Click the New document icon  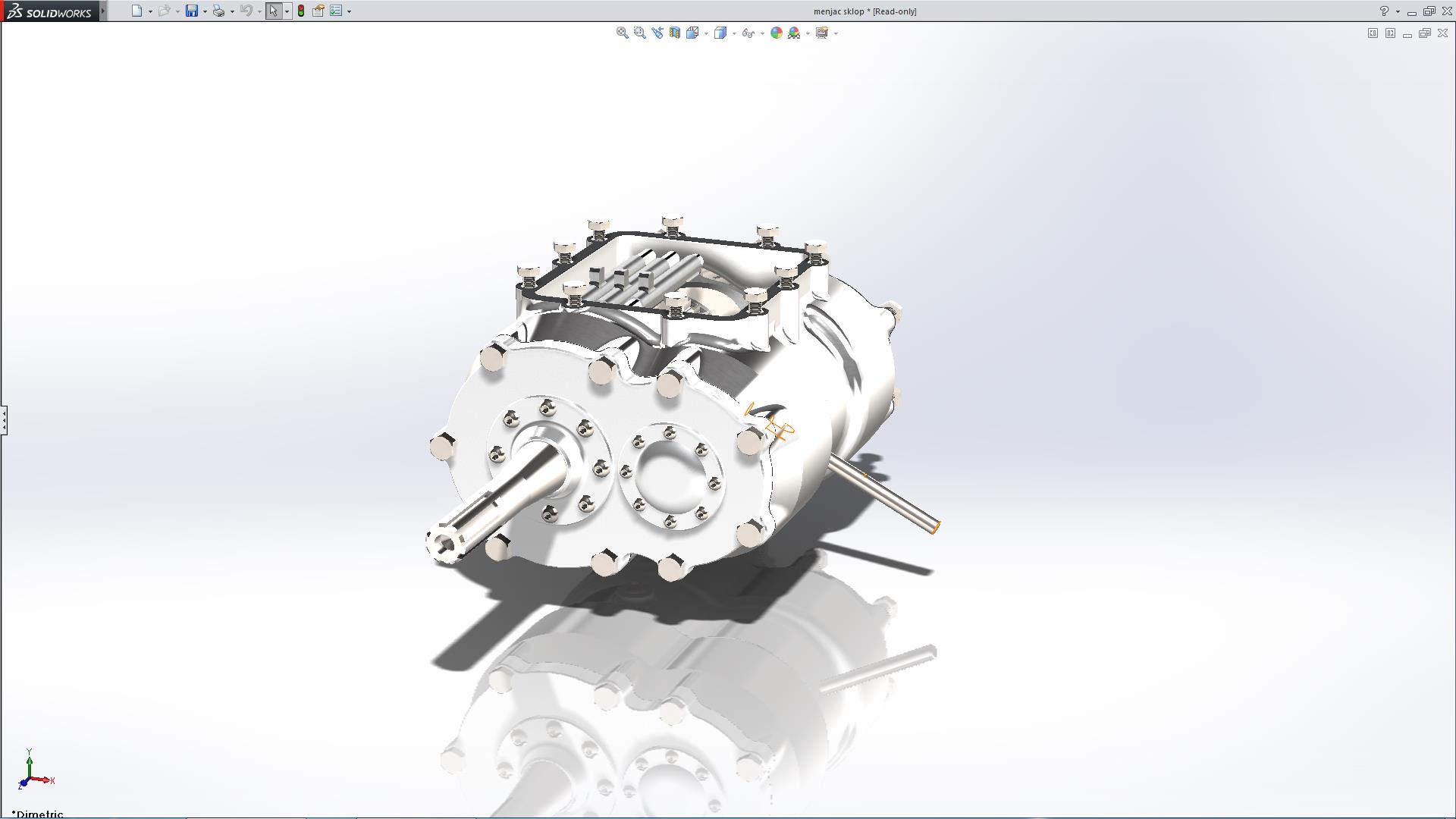[x=136, y=11]
